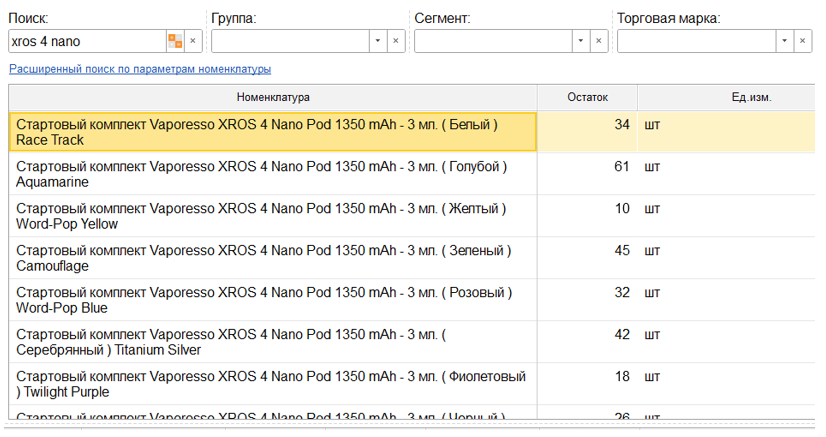Select the Белый Race Track row

pyautogui.click(x=272, y=132)
